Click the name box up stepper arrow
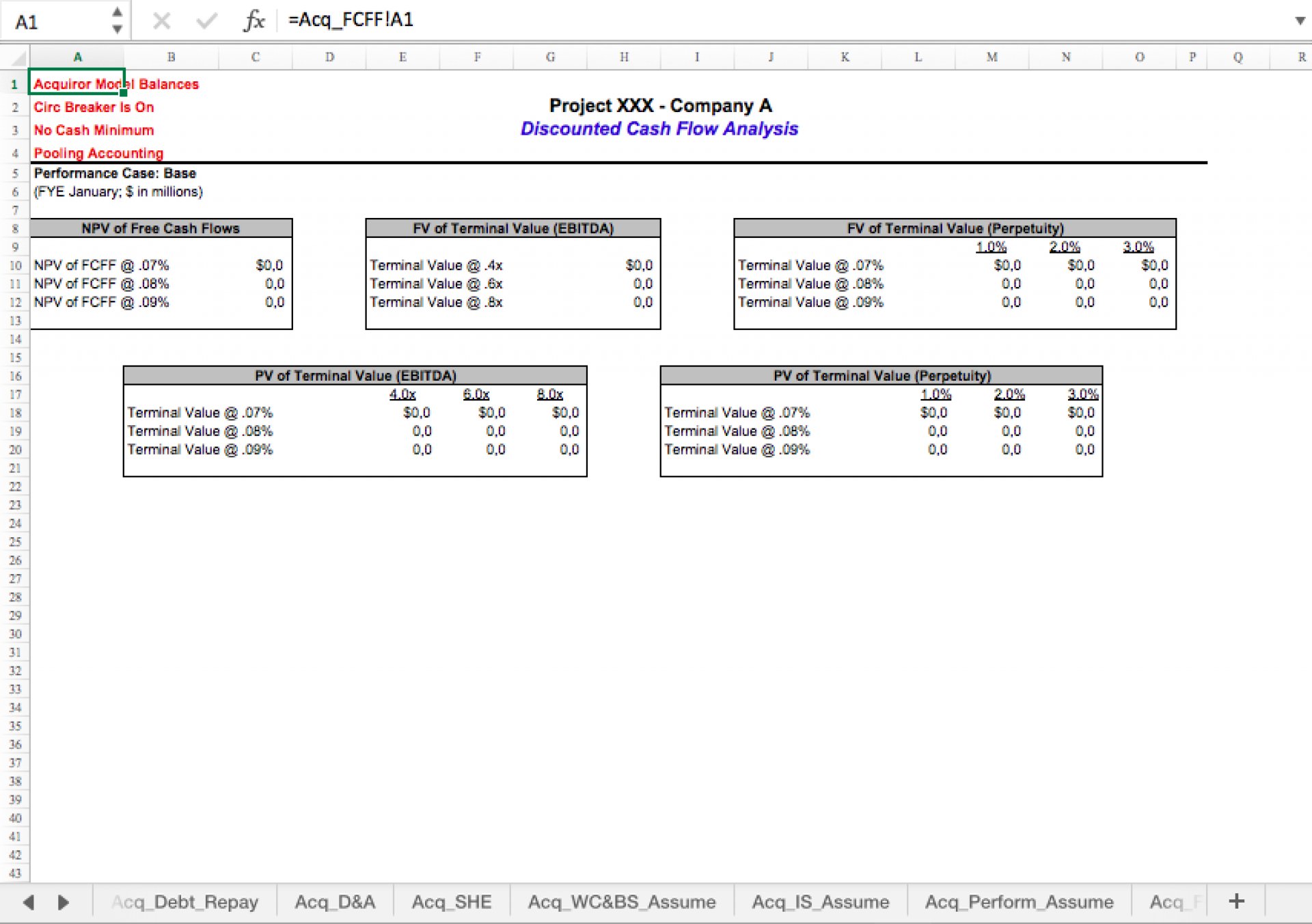This screenshot has width=1312, height=924. tap(118, 12)
